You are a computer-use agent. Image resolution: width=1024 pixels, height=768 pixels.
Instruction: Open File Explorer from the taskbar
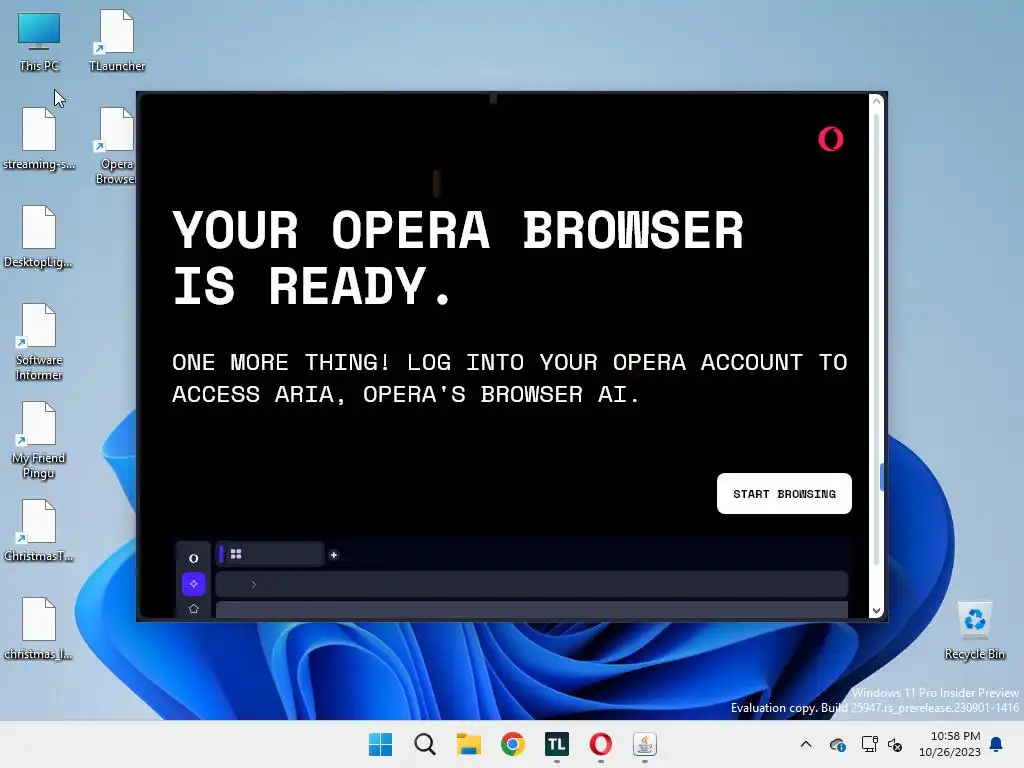coord(468,744)
